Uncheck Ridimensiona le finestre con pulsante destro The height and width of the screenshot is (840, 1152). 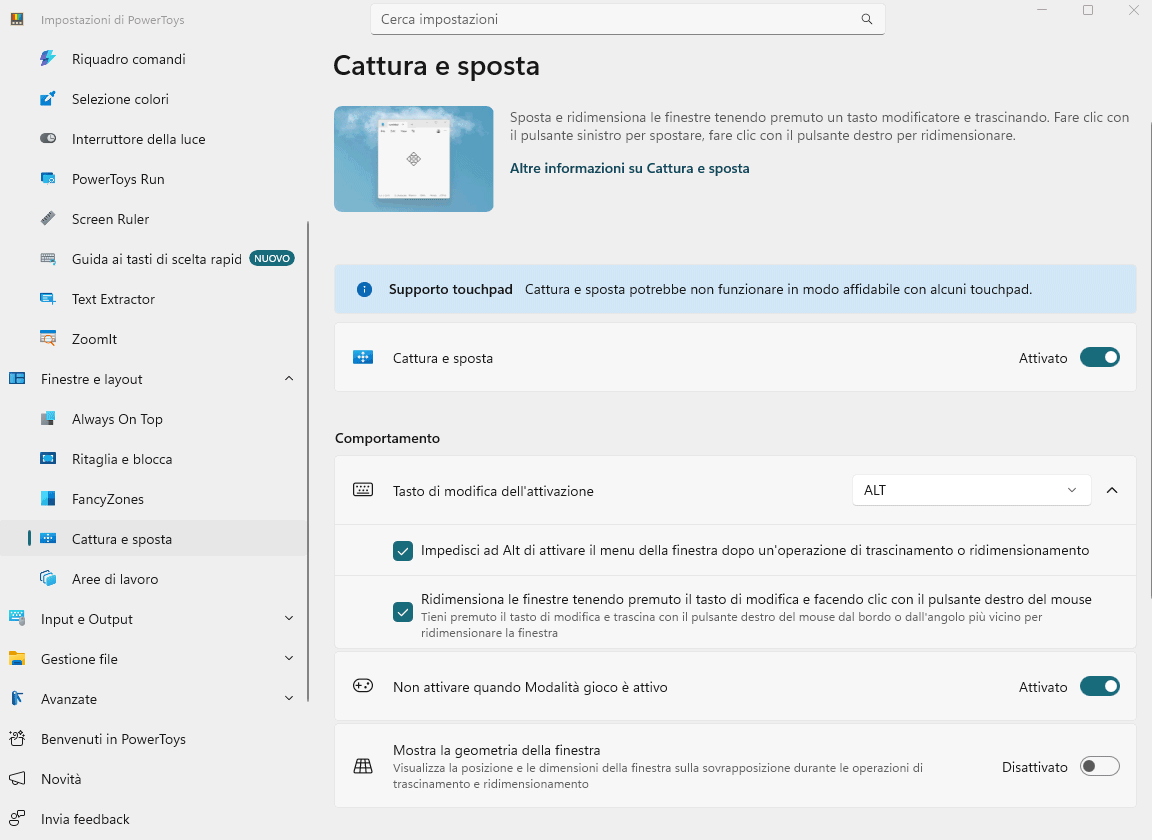point(403,611)
